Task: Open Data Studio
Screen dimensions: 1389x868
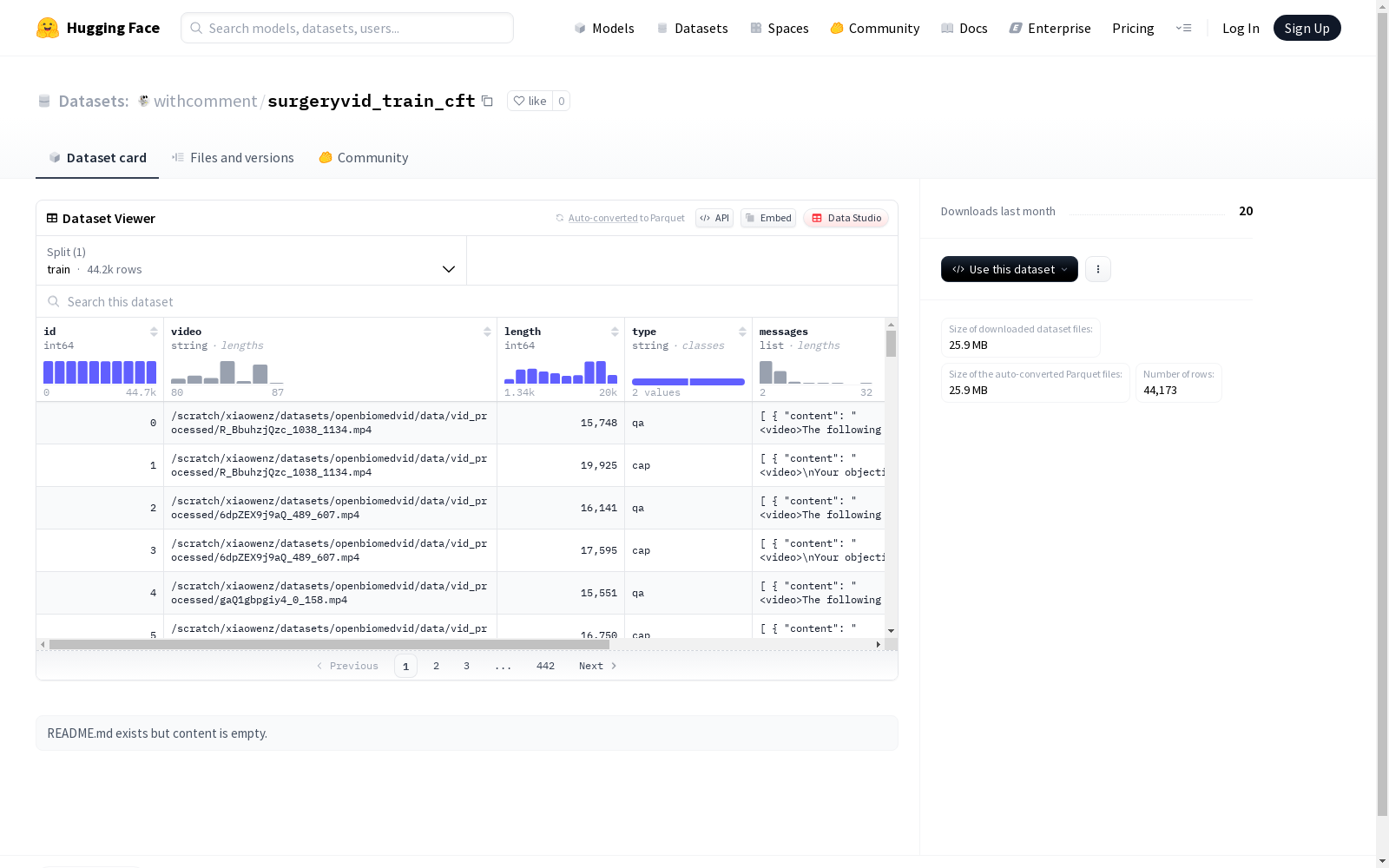Action: pyautogui.click(x=846, y=218)
